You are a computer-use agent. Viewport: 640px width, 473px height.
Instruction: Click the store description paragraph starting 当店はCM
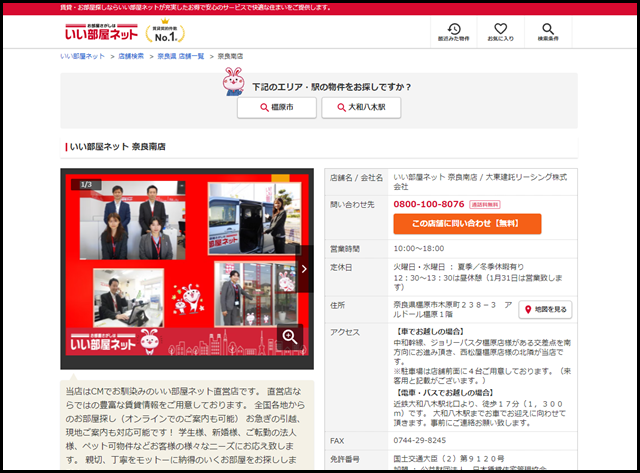(187, 425)
